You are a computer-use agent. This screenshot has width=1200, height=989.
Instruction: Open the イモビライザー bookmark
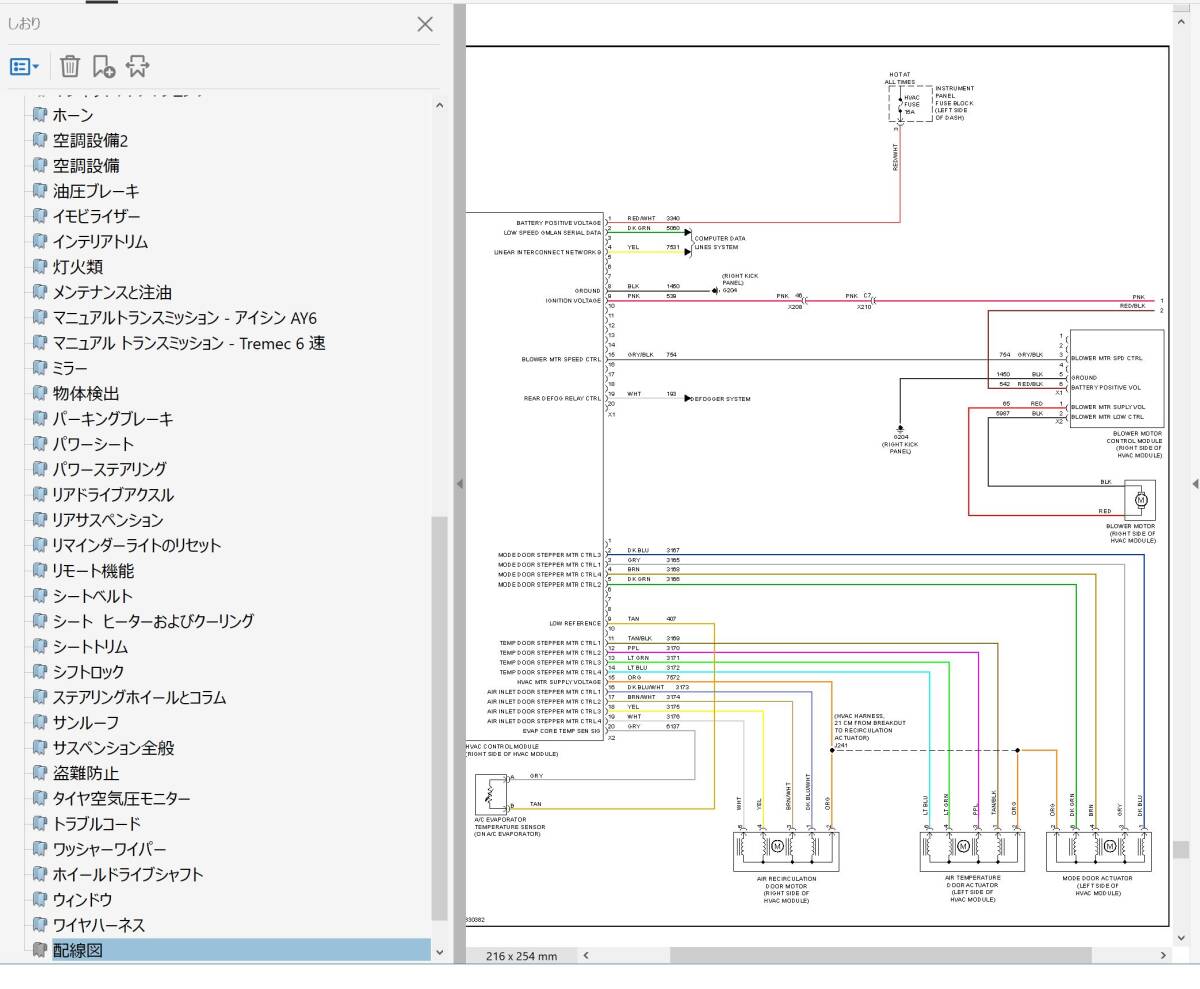point(96,216)
